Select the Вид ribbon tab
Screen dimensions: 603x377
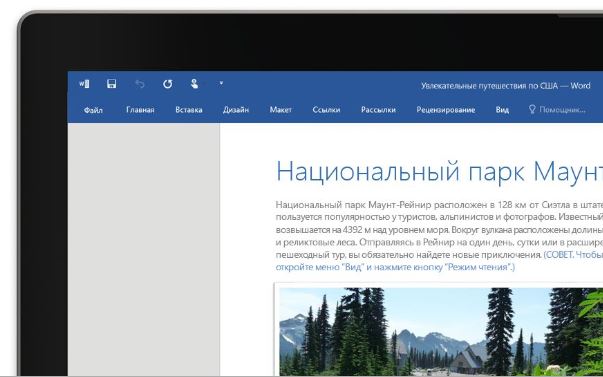tap(502, 110)
